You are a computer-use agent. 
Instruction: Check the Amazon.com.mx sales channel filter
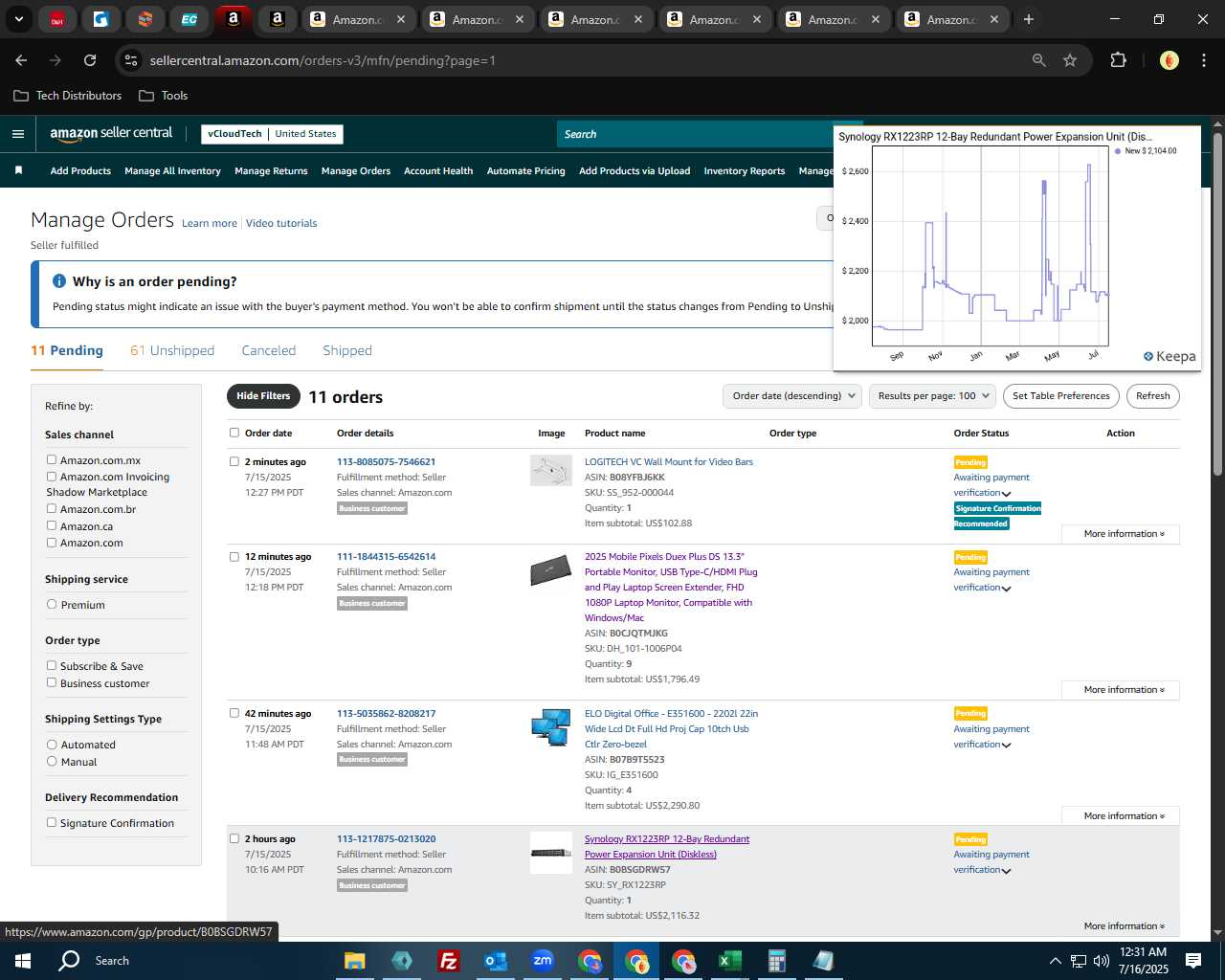coord(52,459)
